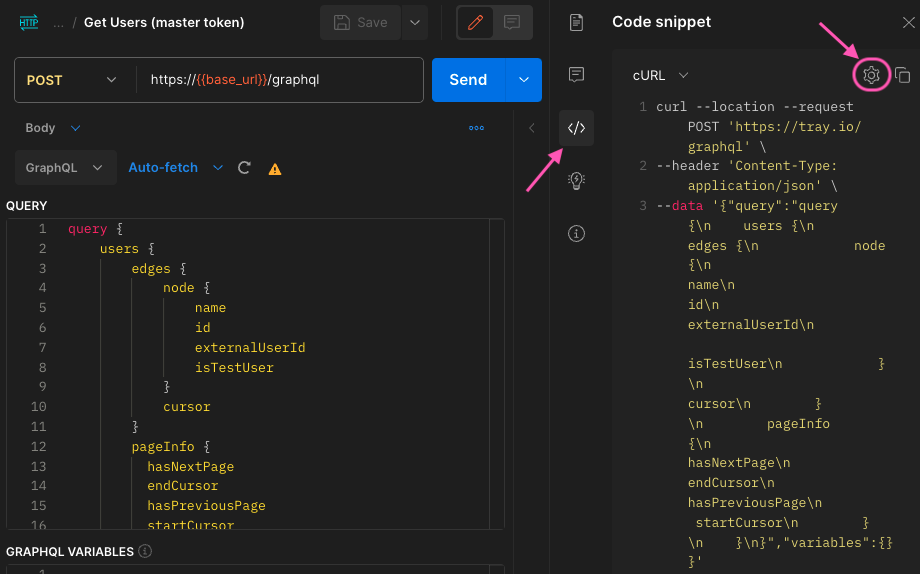920x574 pixels.
Task: Open the code snippet settings gear
Action: click(871, 75)
